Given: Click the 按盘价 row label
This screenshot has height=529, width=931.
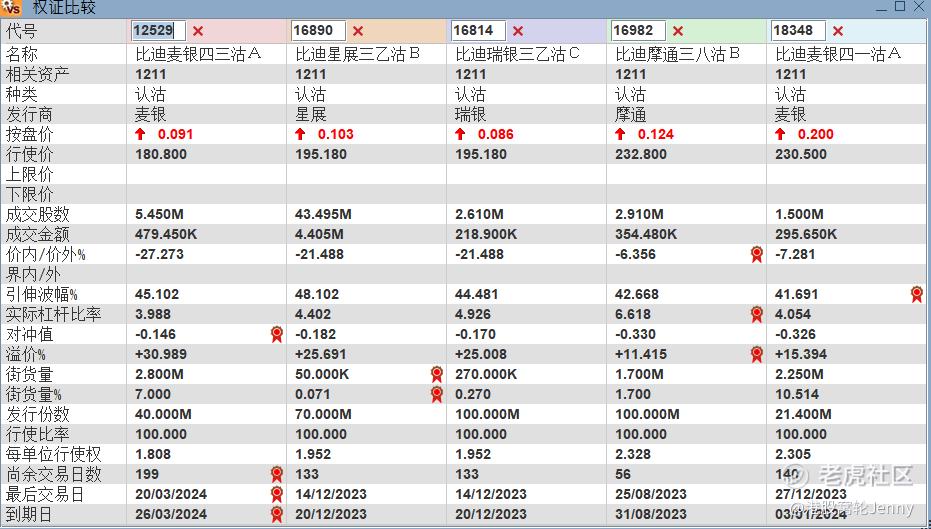Looking at the screenshot, I should coord(30,134).
